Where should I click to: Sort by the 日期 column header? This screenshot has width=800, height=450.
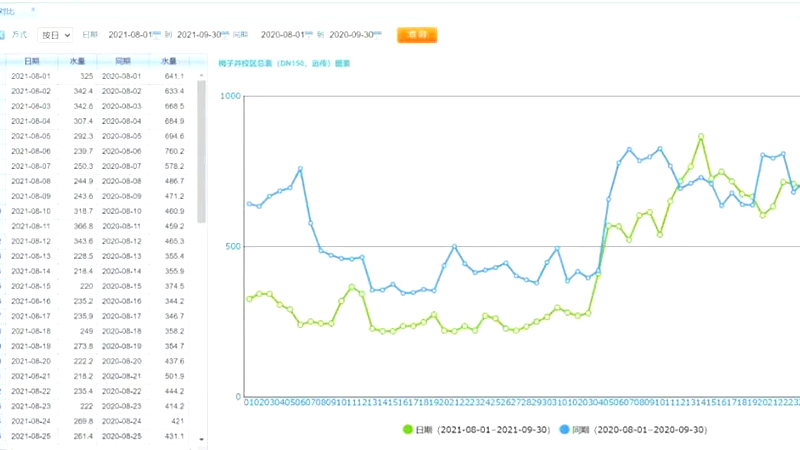pos(32,61)
